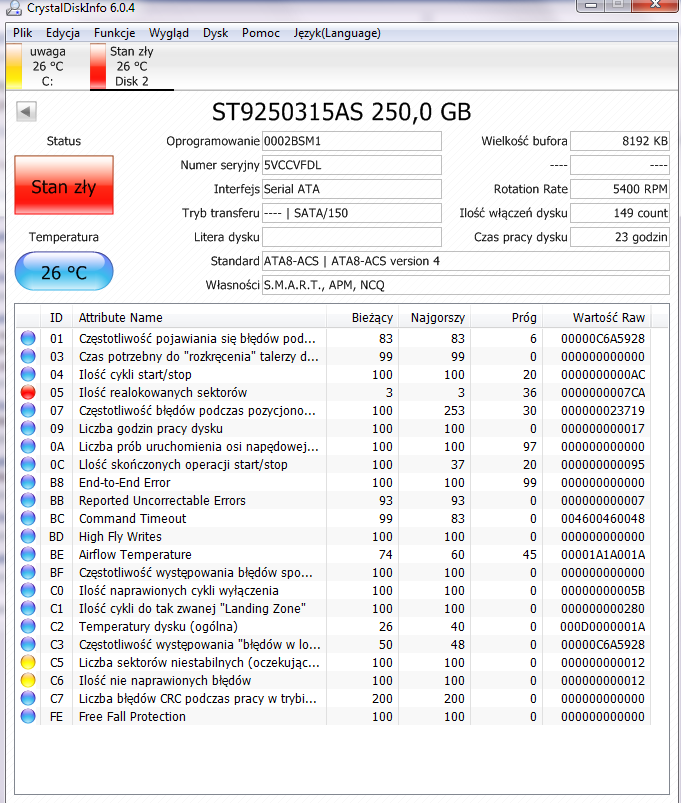Image resolution: width=681 pixels, height=803 pixels.
Task: Click the Rotation Rate field 5400 RPM
Action: (x=620, y=189)
